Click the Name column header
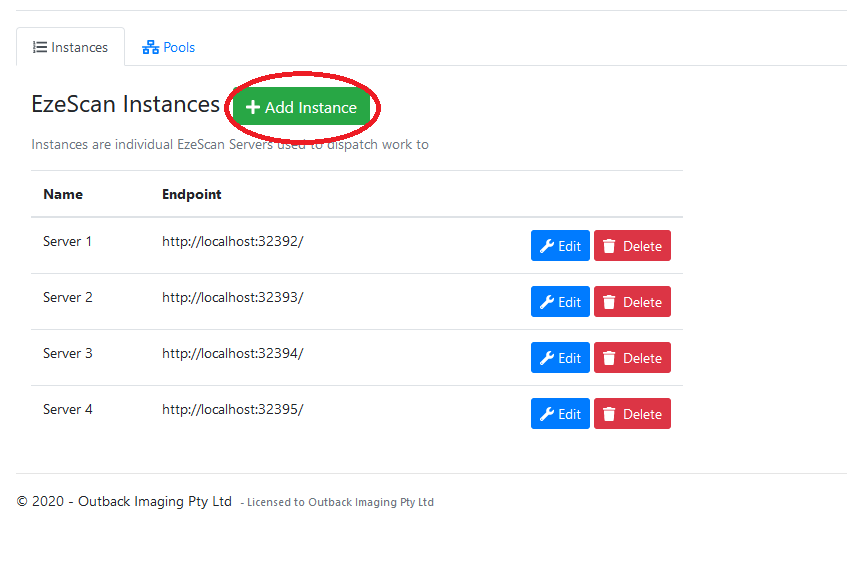Image resolution: width=847 pixels, height=563 pixels. pyautogui.click(x=63, y=194)
